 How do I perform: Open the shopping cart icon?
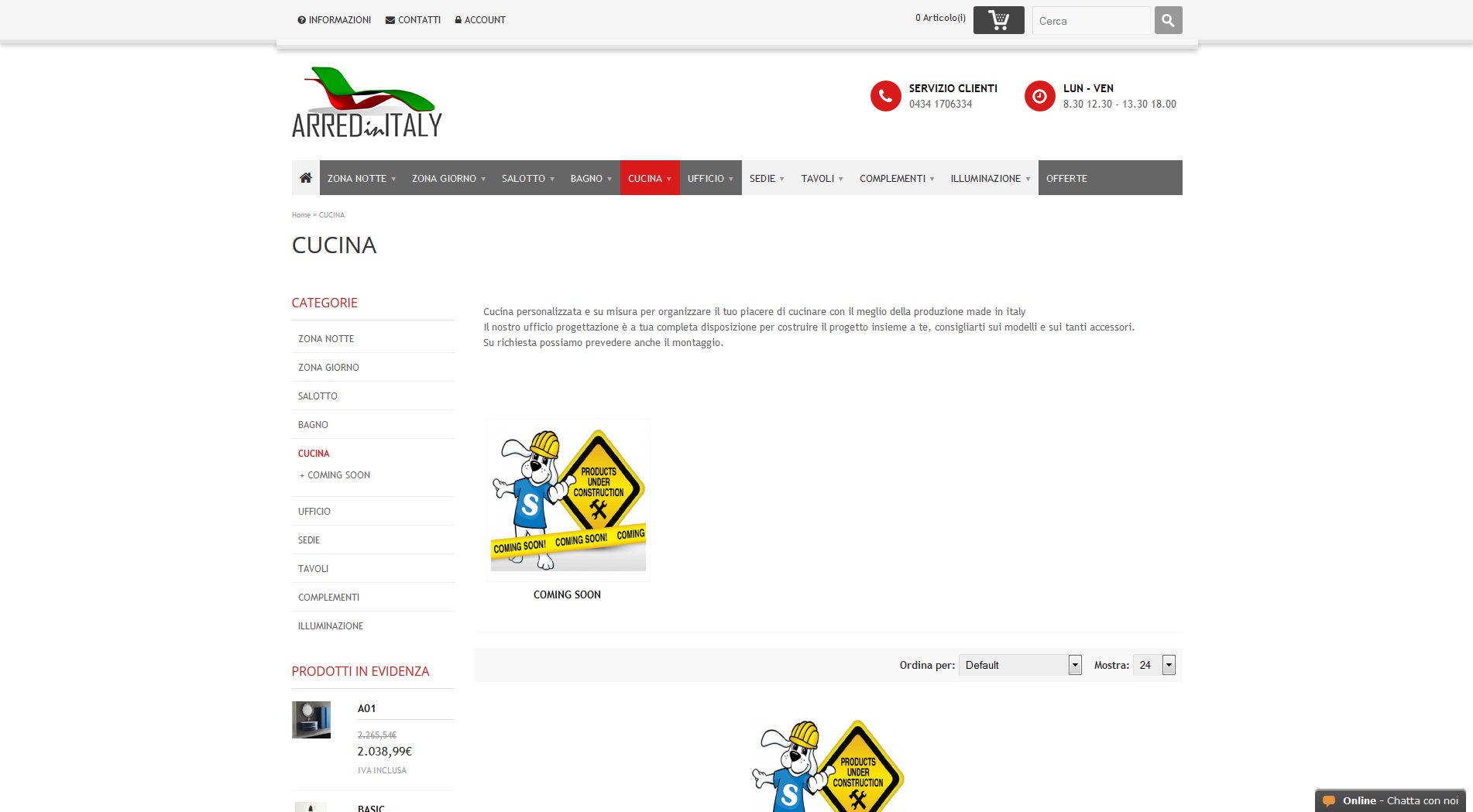pyautogui.click(x=998, y=20)
